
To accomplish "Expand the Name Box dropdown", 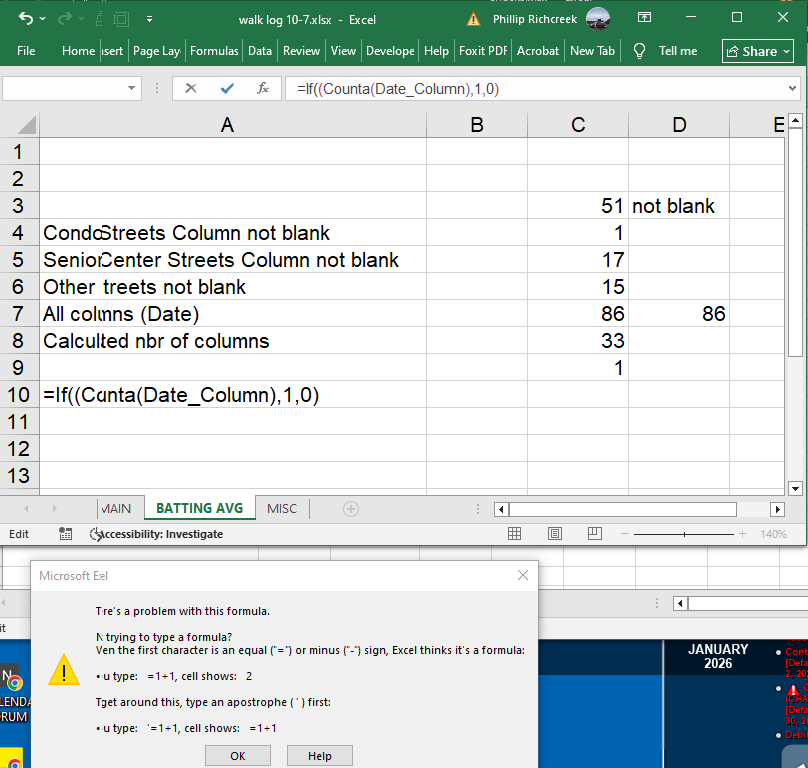I will (x=131, y=89).
